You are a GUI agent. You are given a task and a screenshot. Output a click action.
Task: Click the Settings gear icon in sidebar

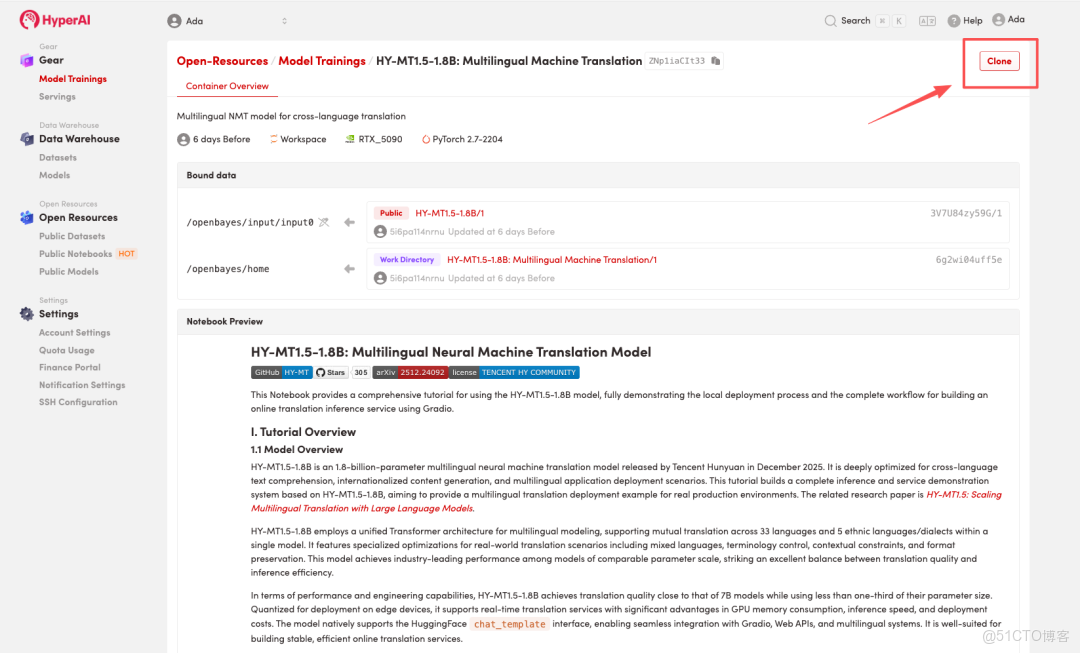click(x=27, y=313)
